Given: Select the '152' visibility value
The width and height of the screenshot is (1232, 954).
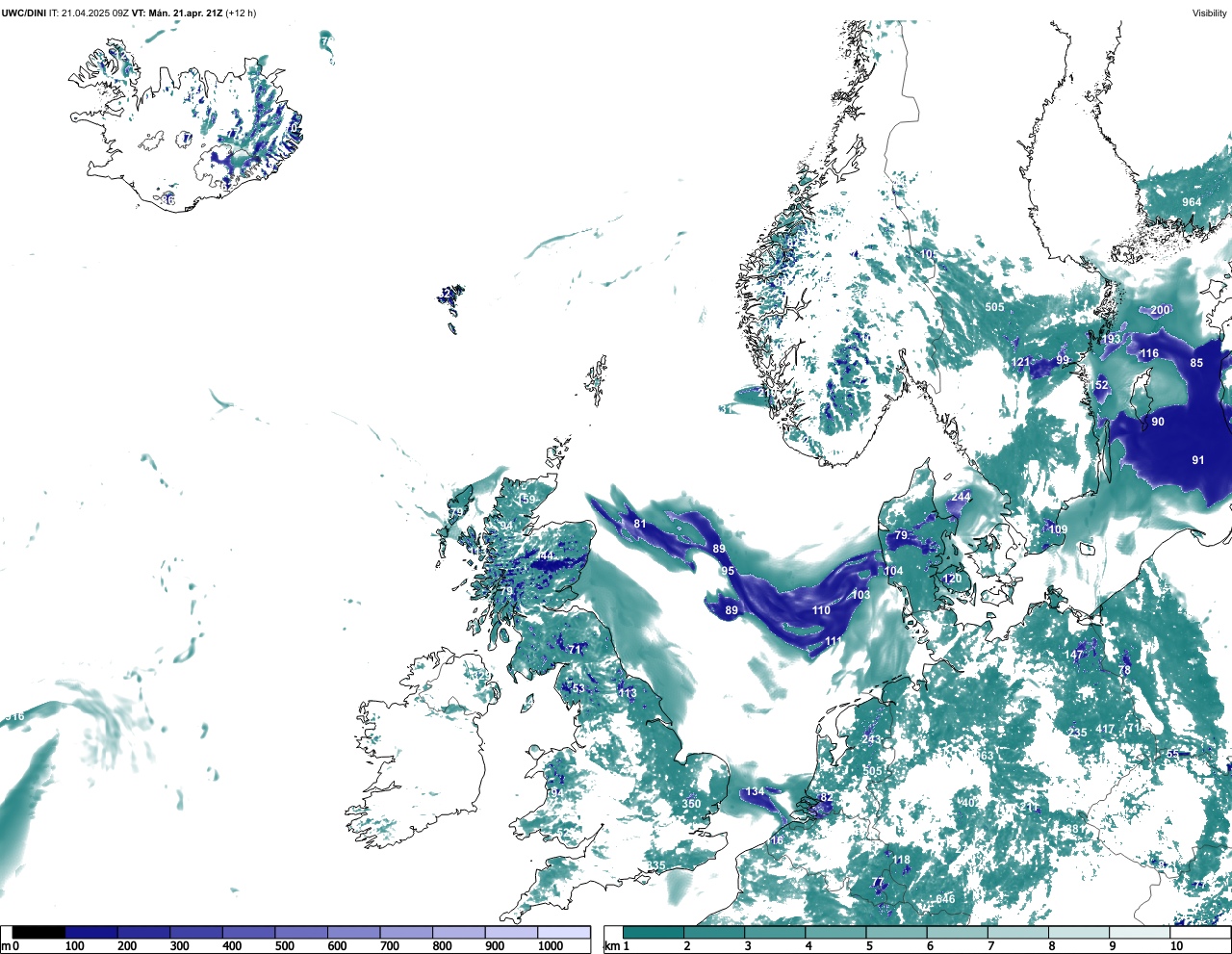Looking at the screenshot, I should (x=1099, y=385).
